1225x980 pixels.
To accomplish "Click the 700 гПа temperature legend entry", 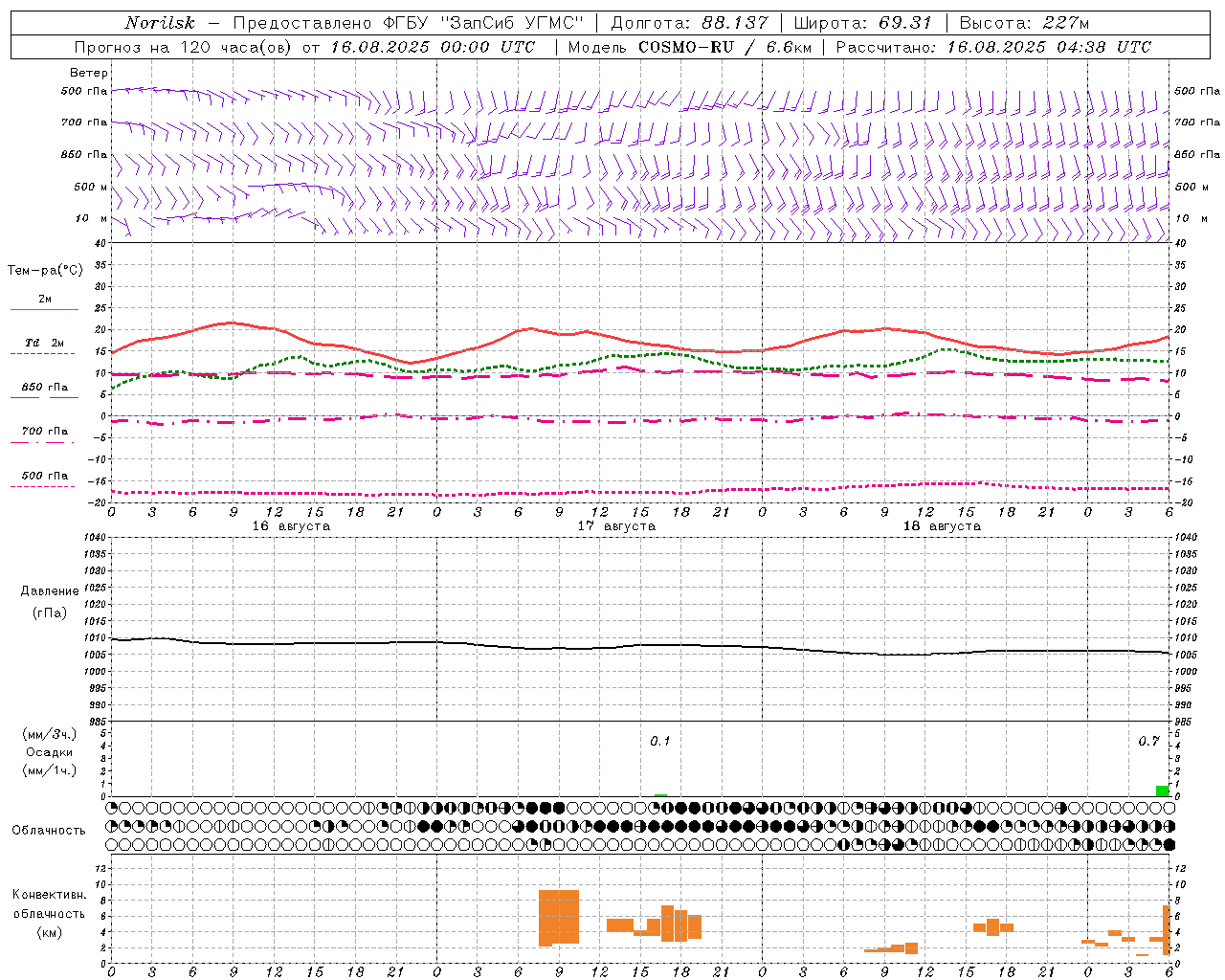I will (44, 432).
